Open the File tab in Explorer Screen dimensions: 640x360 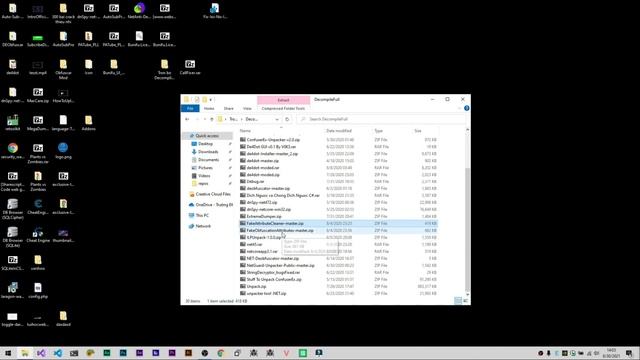tap(190, 109)
